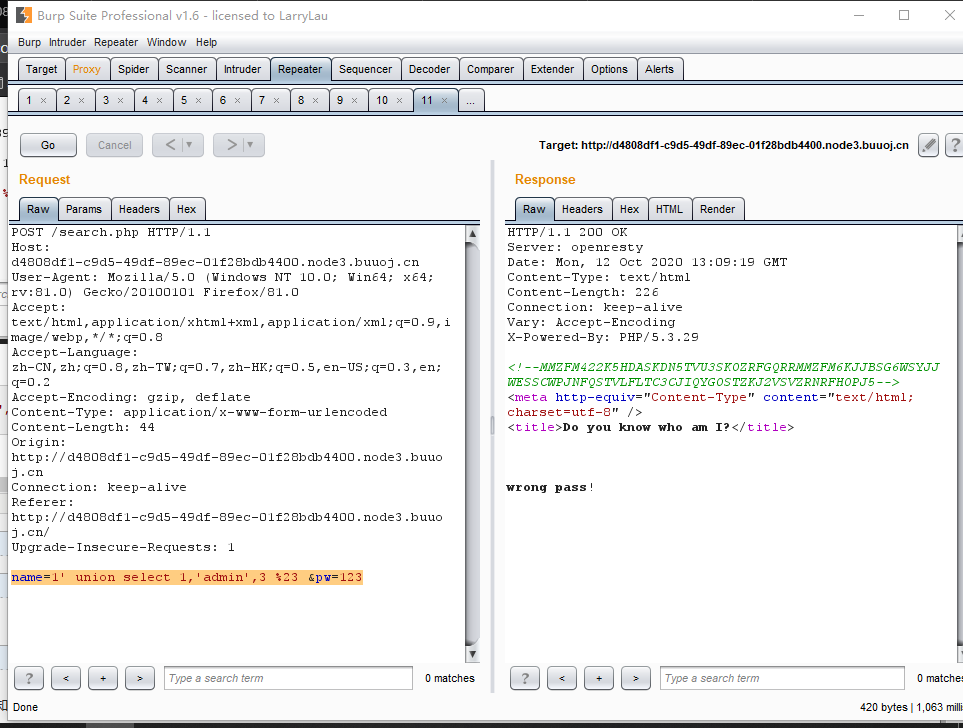This screenshot has height=728, width=963.
Task: Go to next match in request search
Action: click(x=140, y=678)
